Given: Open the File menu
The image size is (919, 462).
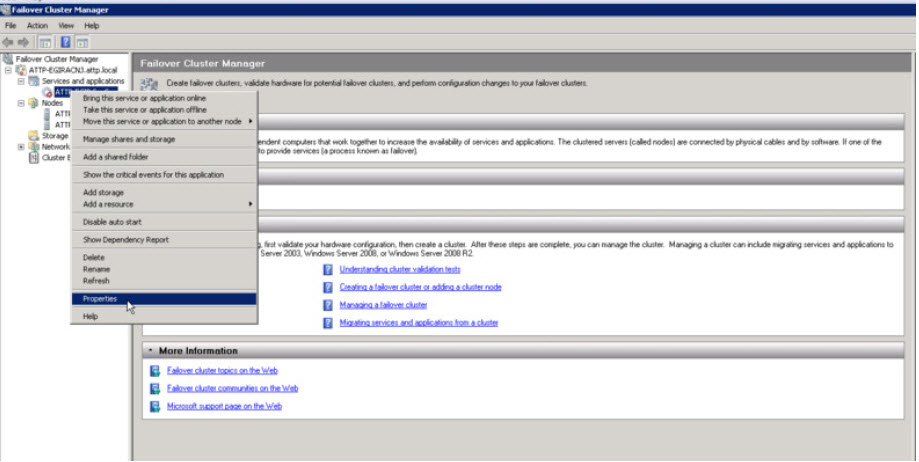Looking at the screenshot, I should pos(11,26).
